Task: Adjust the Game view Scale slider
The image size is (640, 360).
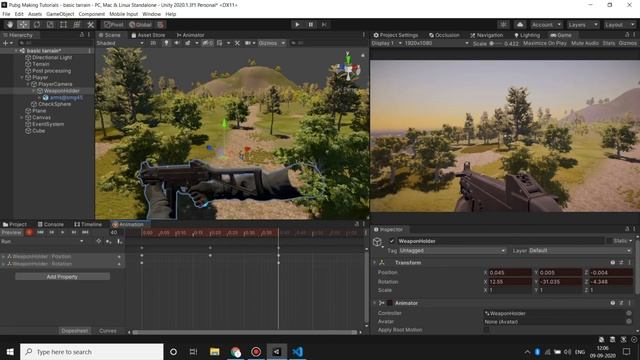Action: 495,43
